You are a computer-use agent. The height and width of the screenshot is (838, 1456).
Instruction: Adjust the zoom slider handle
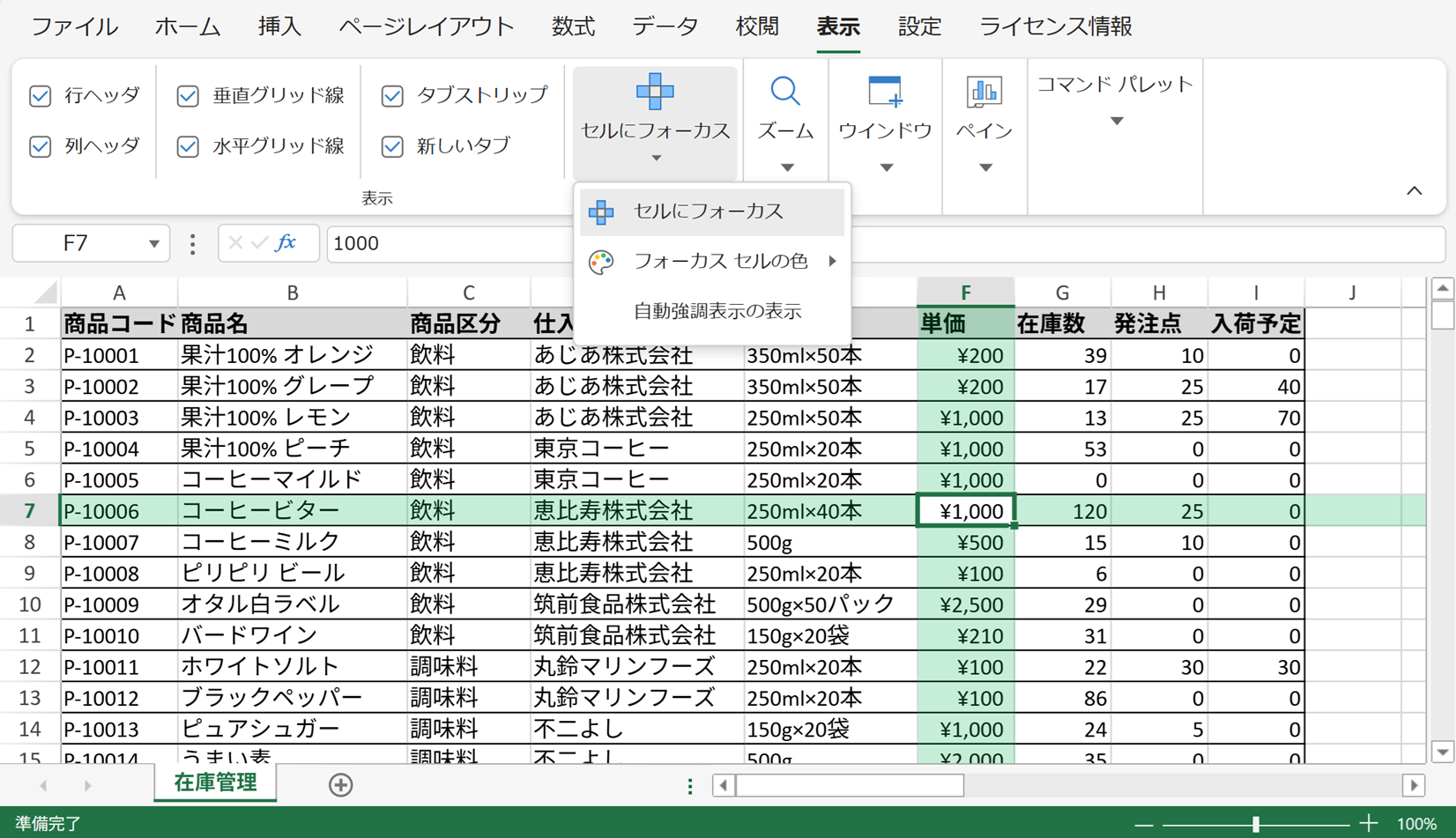click(1256, 825)
